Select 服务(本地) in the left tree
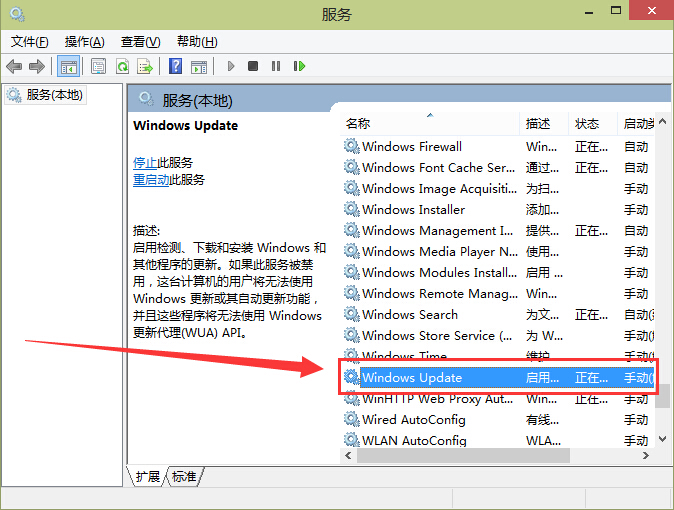Image resolution: width=674 pixels, height=510 pixels. pyautogui.click(x=54, y=95)
